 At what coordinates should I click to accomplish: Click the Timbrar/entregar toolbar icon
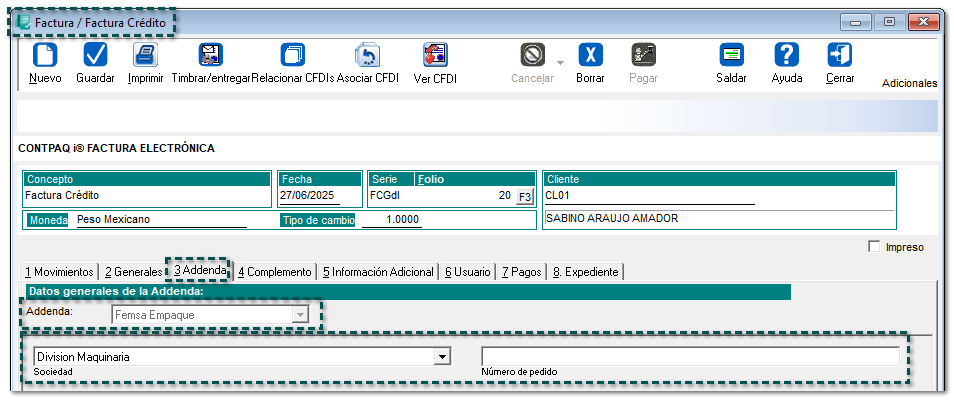click(211, 55)
